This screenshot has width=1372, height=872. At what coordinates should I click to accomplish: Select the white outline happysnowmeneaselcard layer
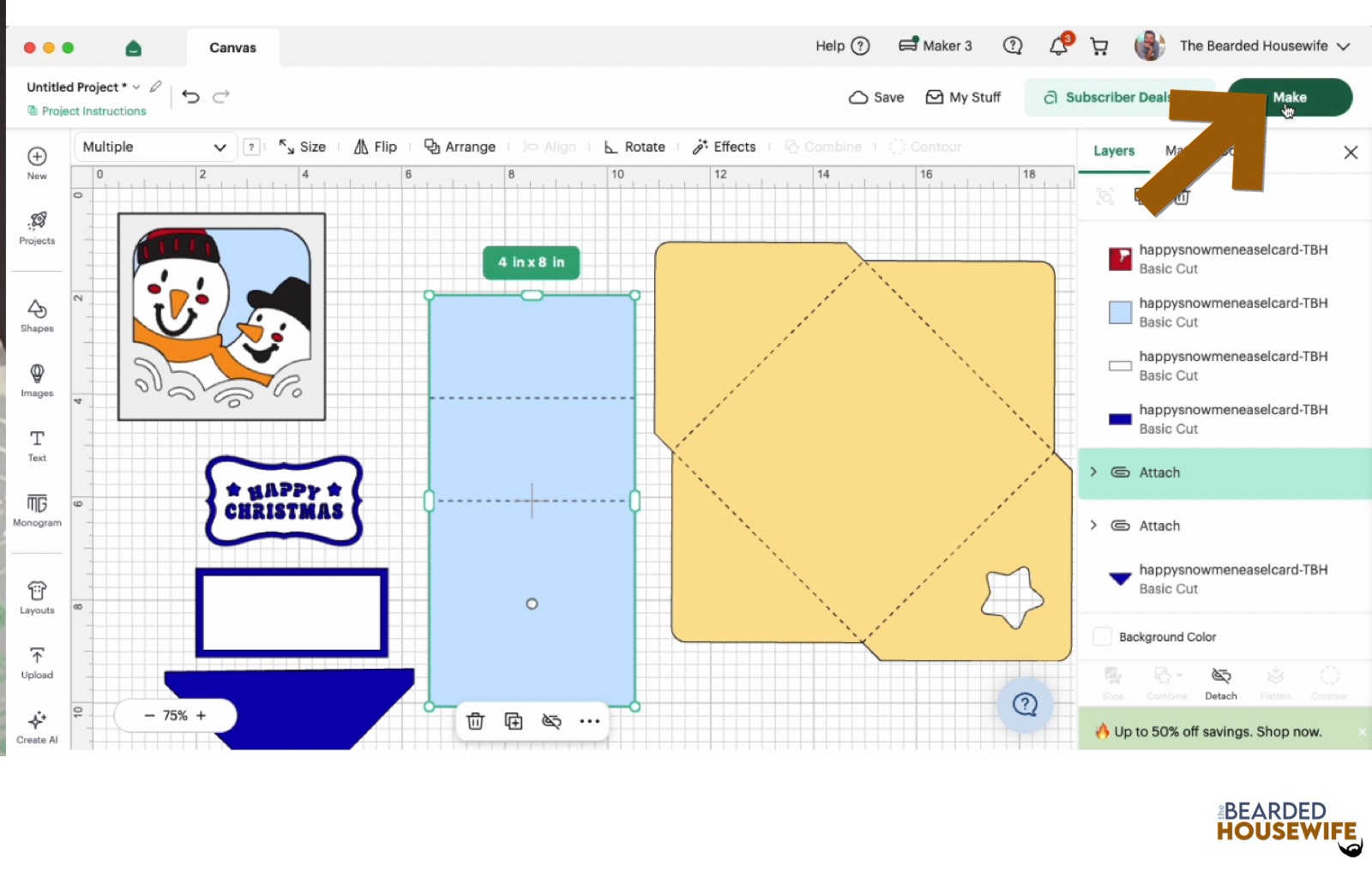tap(1225, 365)
